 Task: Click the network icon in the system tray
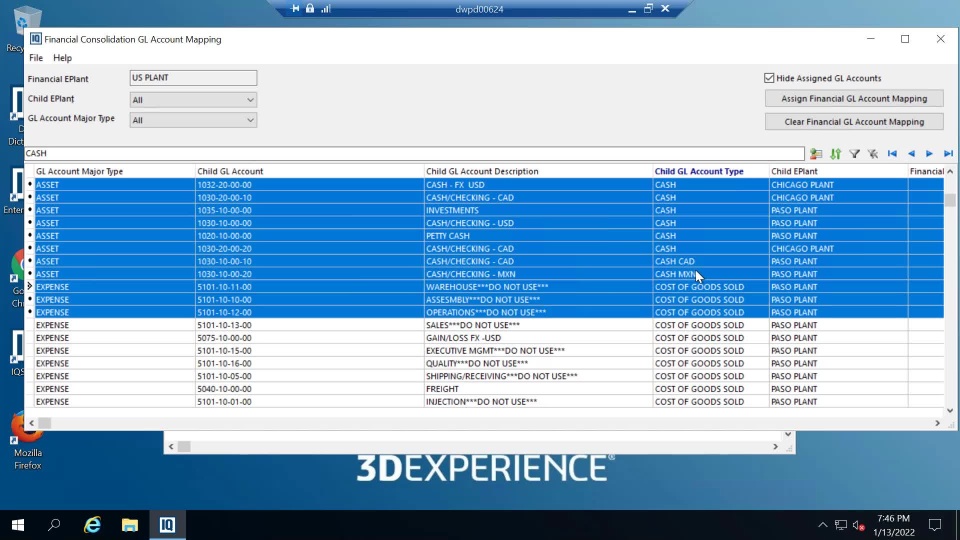(841, 525)
